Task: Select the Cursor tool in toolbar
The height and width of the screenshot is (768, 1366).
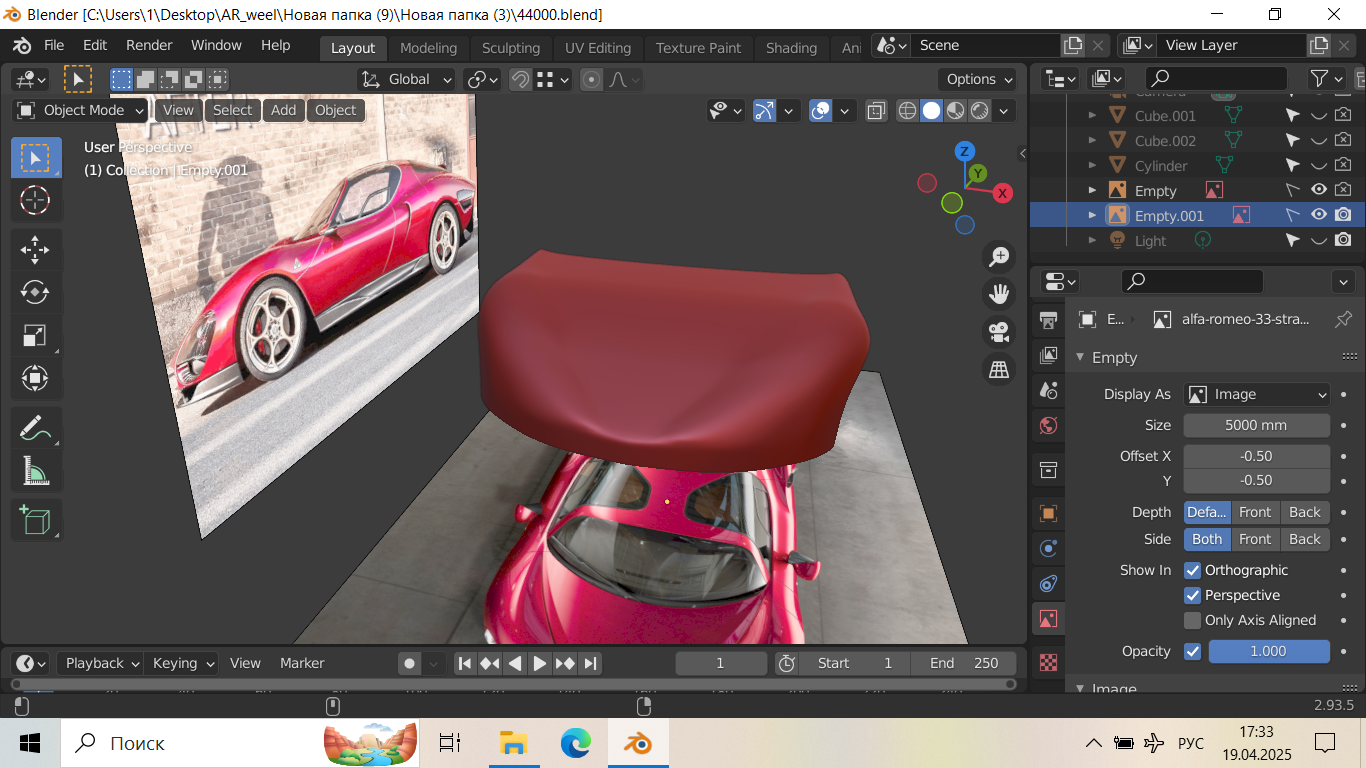Action: [x=35, y=201]
